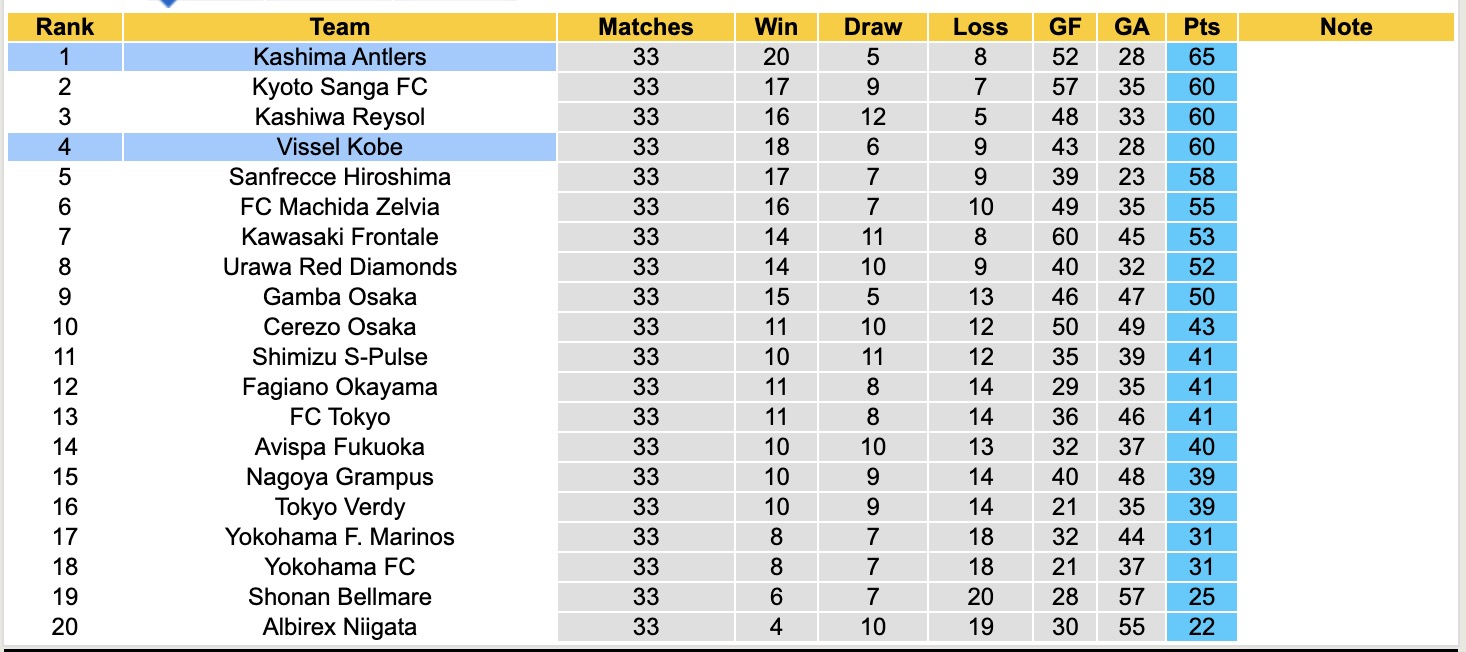Select the Note column header
This screenshot has height=652, width=1466.
1345,27
